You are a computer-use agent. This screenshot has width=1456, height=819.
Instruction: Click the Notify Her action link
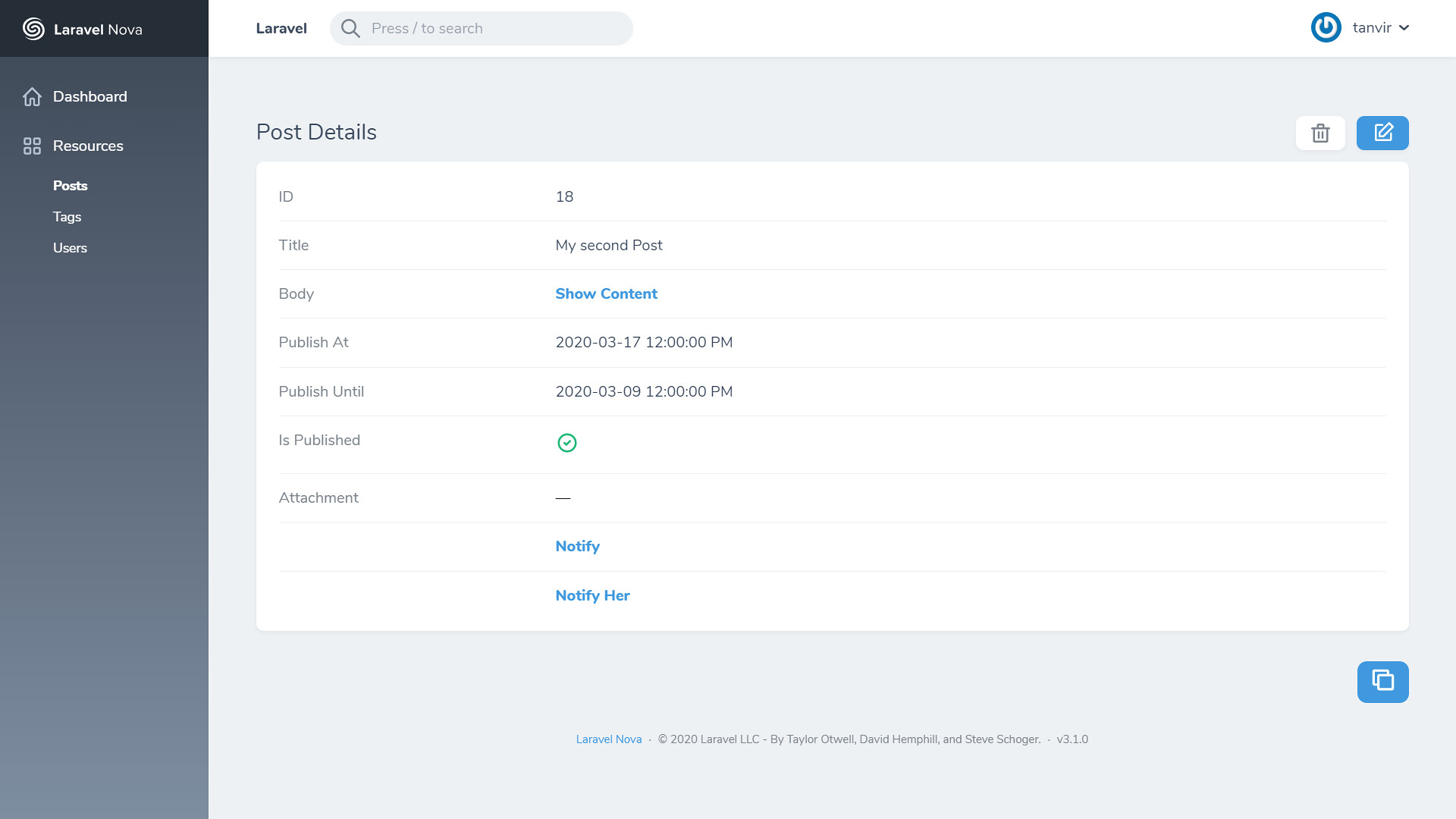coord(593,596)
